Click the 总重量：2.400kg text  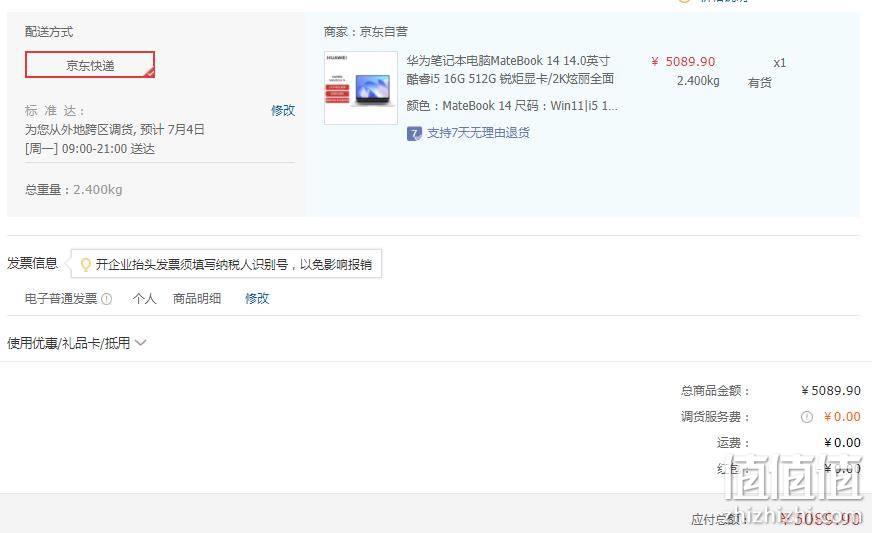[x=73, y=190]
